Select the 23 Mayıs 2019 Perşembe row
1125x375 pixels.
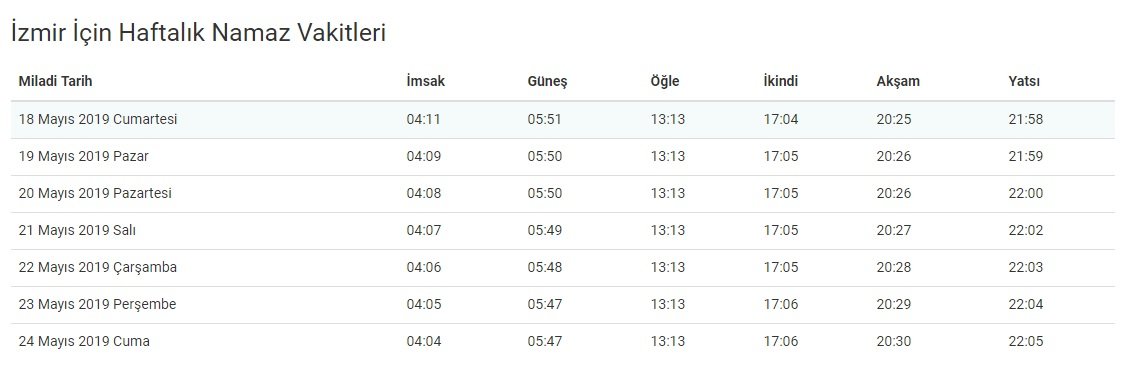562,305
